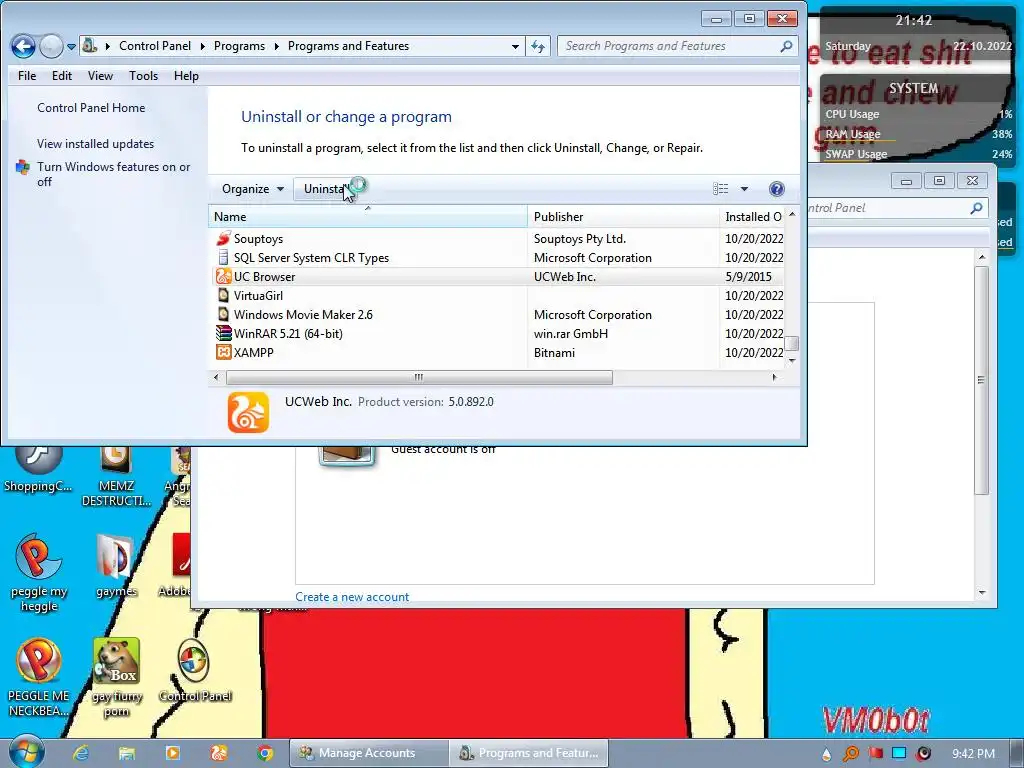This screenshot has height=768, width=1024.
Task: Open the Help menu
Action: point(186,76)
